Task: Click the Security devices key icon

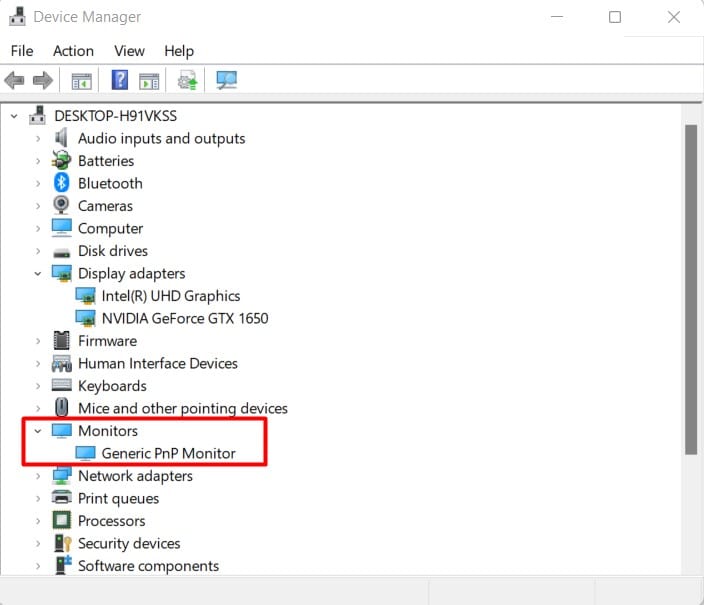Action: coord(62,543)
